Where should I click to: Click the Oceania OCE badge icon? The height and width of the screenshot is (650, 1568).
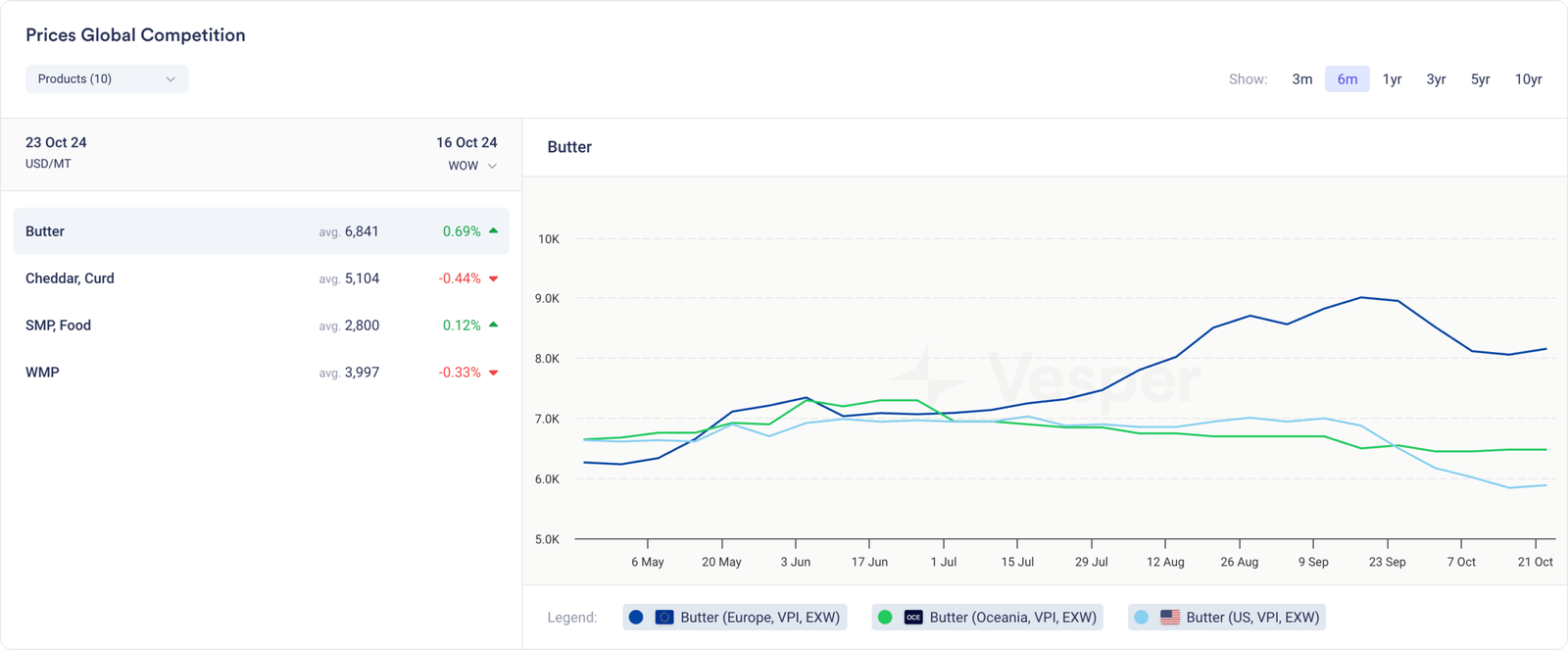point(913,618)
